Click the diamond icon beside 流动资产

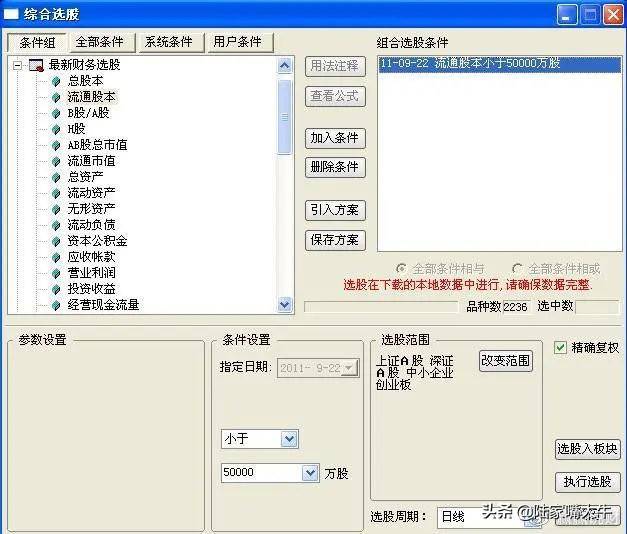coord(56,194)
